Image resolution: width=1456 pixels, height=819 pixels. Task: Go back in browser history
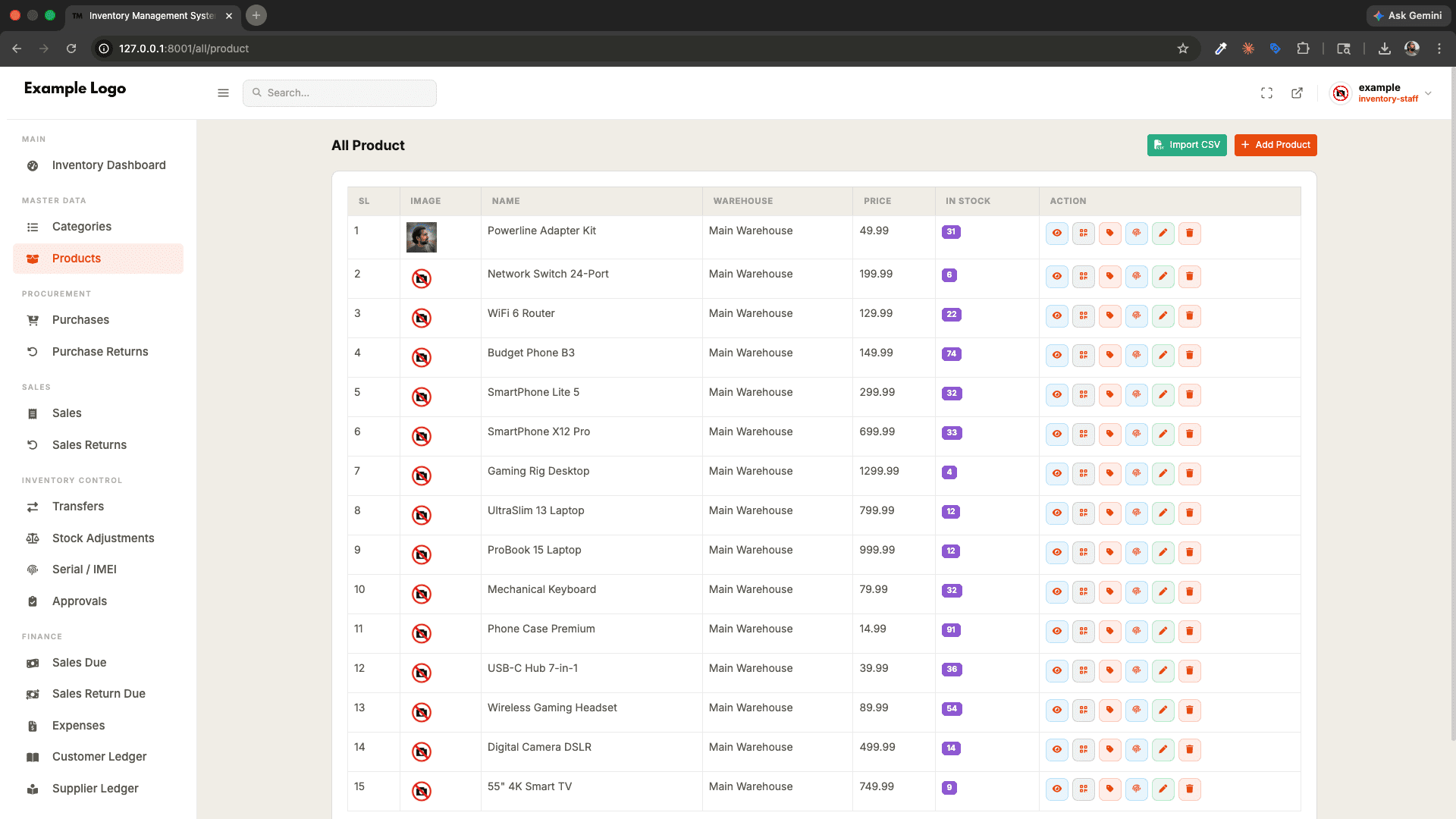17,49
